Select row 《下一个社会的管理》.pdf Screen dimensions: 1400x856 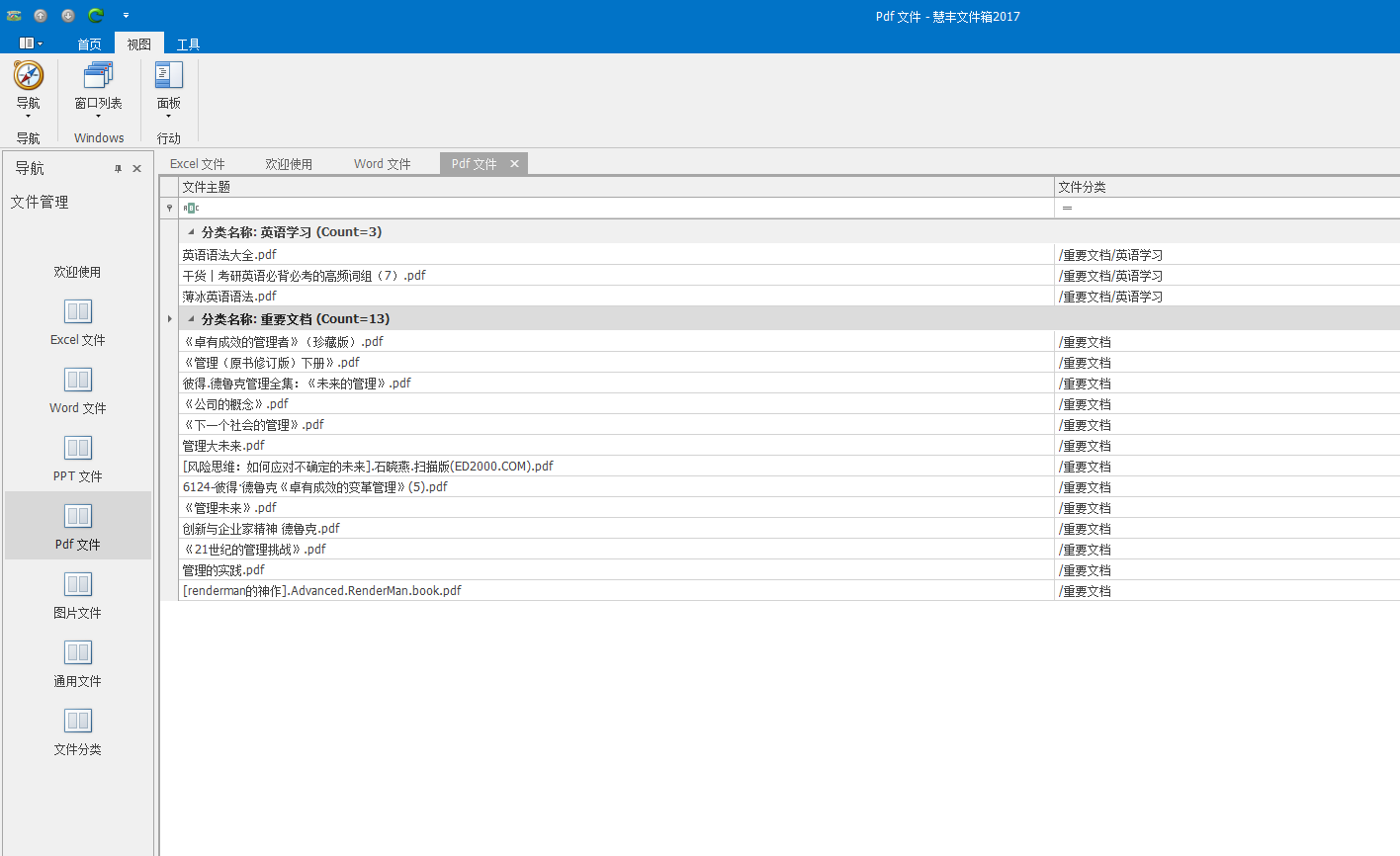point(616,424)
